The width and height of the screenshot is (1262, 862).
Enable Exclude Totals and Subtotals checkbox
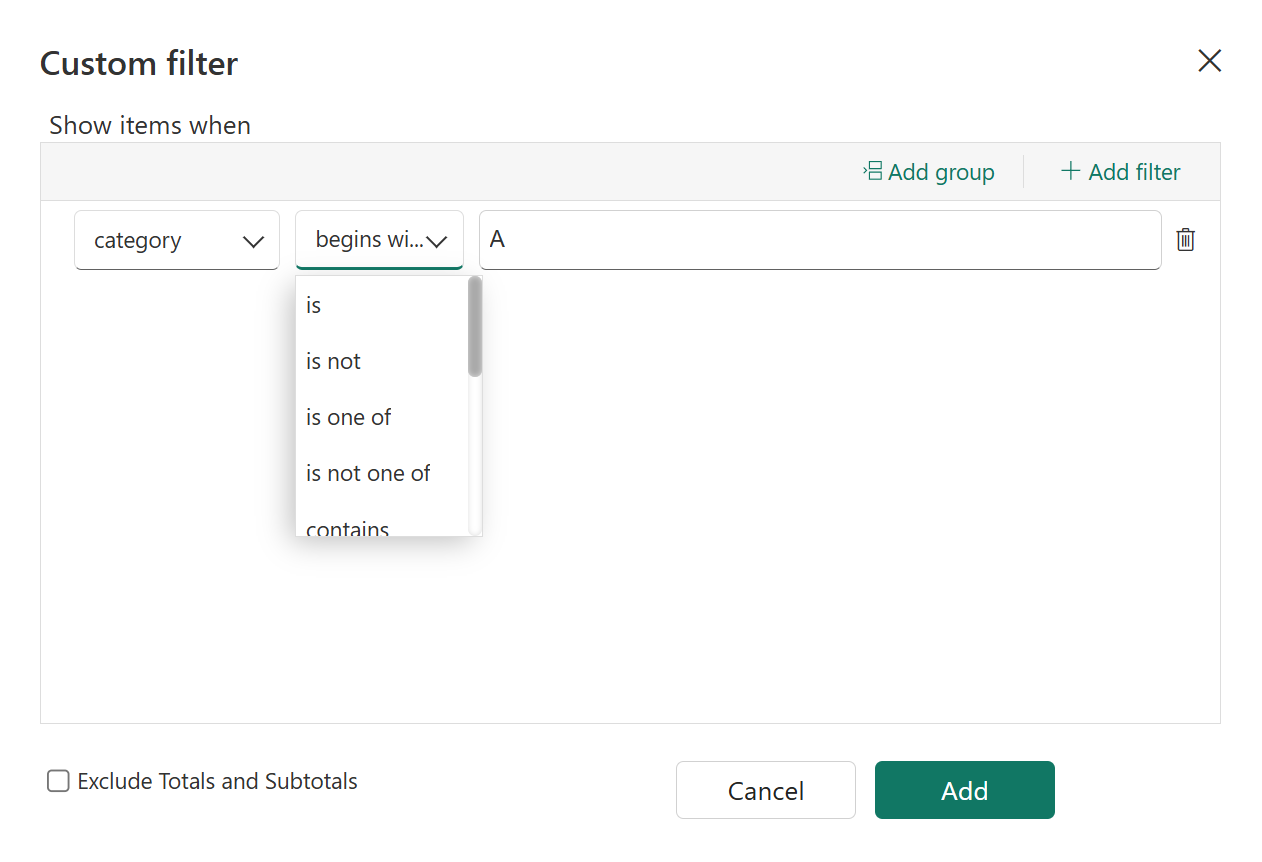(58, 781)
